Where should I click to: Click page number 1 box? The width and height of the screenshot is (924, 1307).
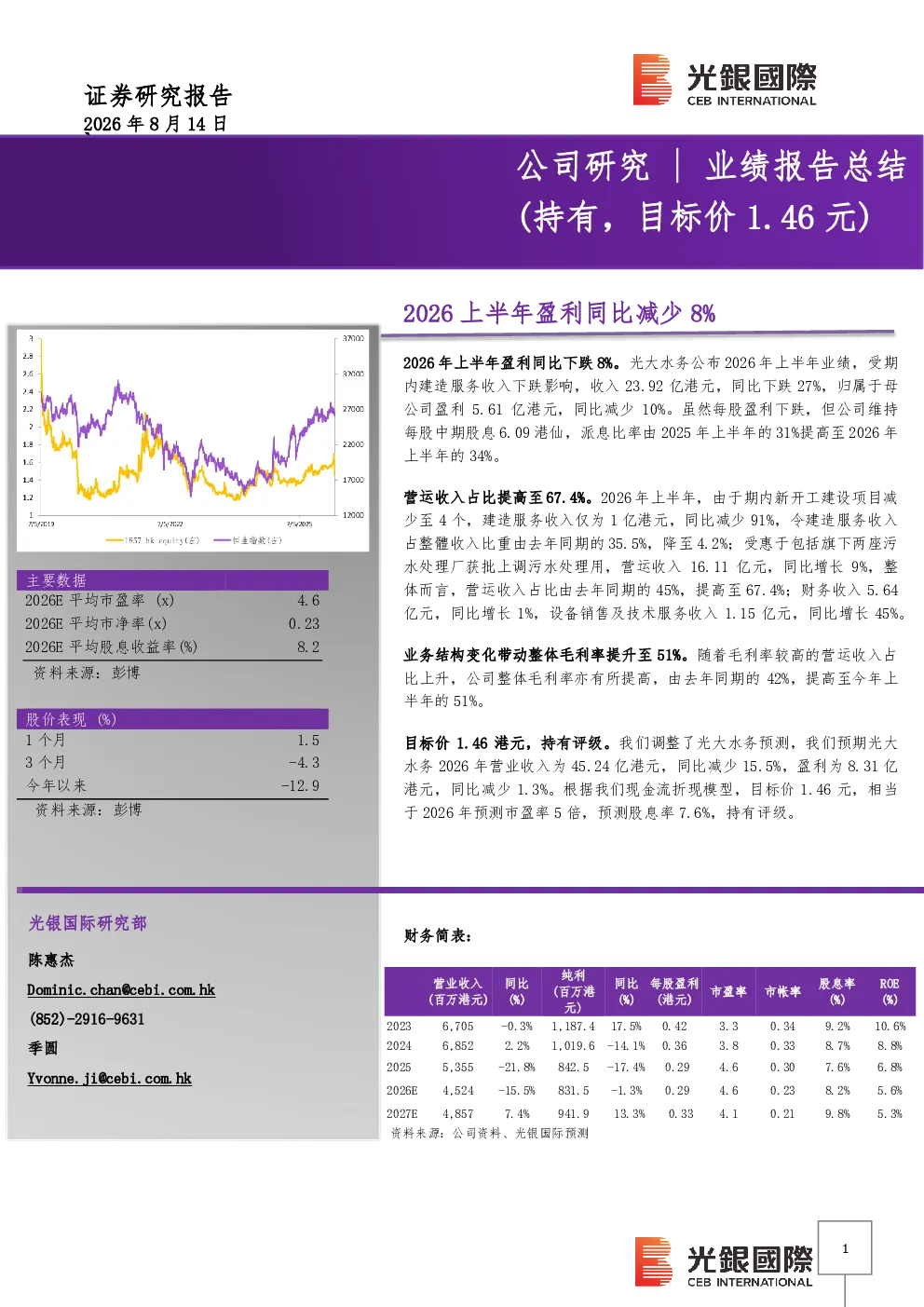845,1248
